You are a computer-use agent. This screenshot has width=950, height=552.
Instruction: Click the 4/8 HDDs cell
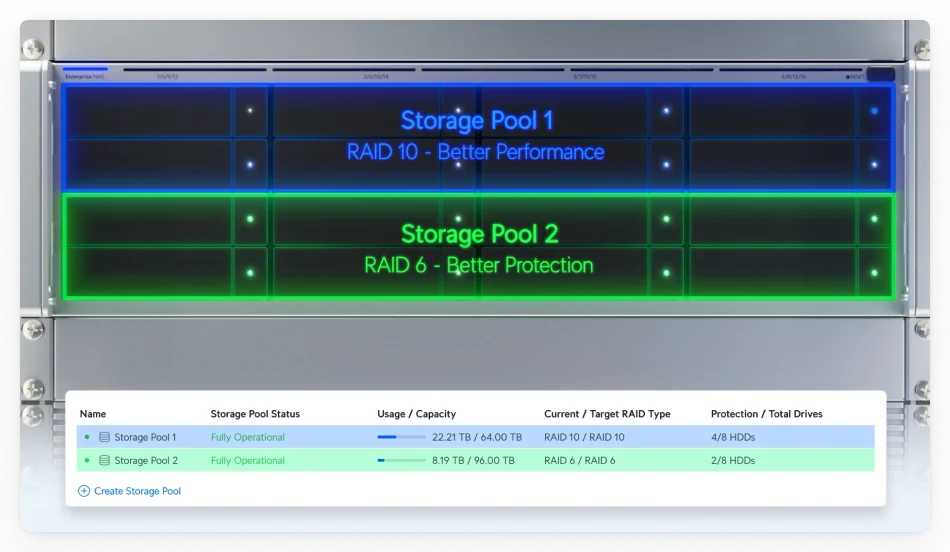(733, 437)
